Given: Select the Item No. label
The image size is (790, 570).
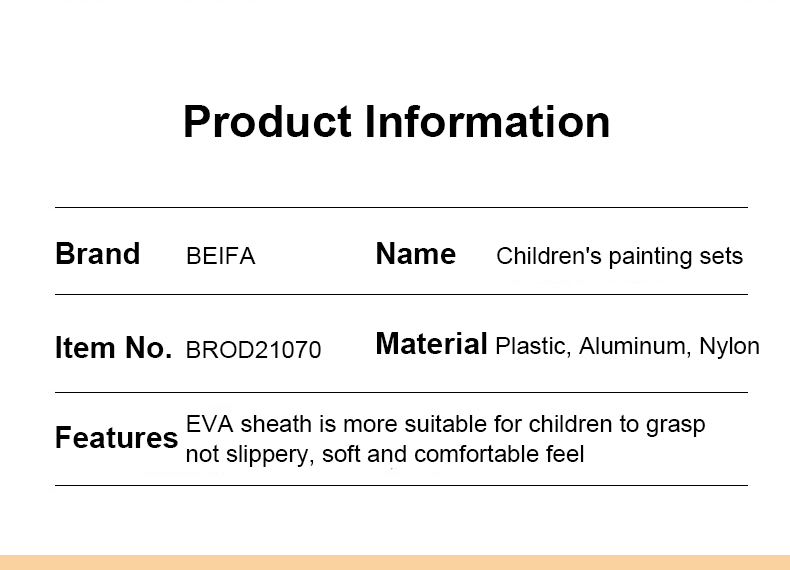Looking at the screenshot, I should point(113,348).
